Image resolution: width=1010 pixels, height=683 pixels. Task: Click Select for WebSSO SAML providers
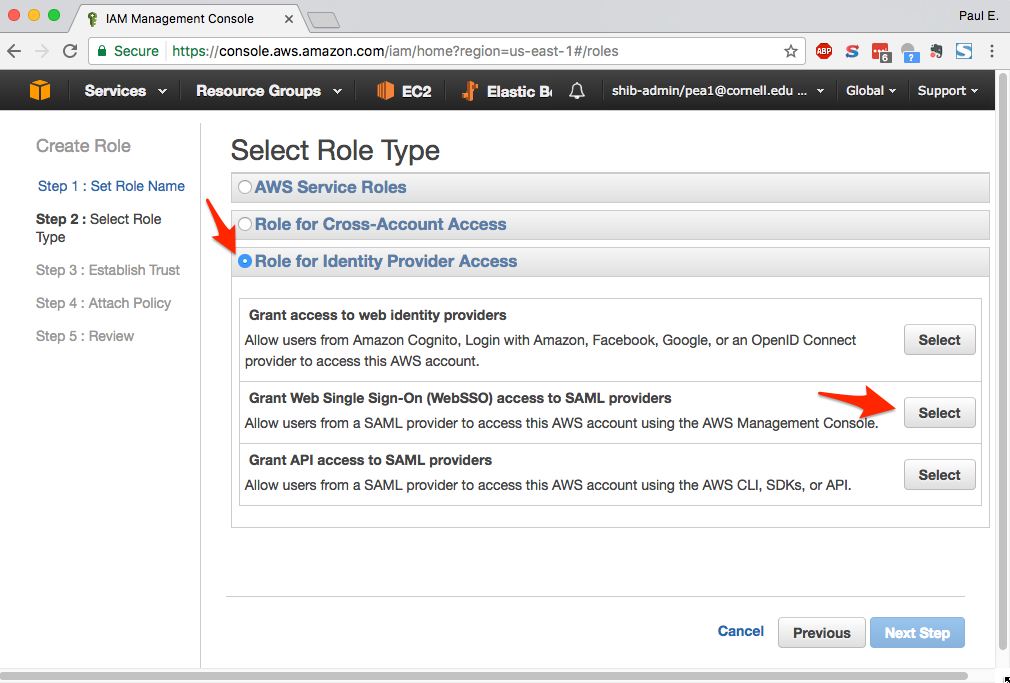click(x=939, y=413)
